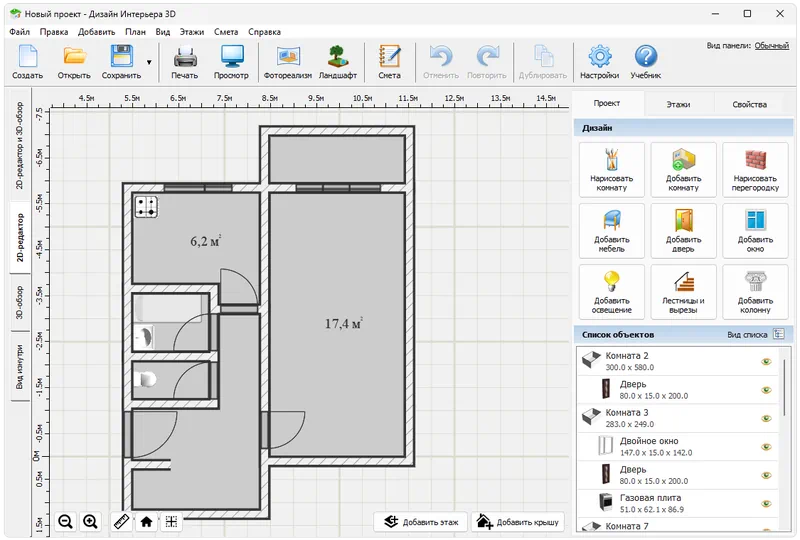Click the Дублировать toolbar icon
The image size is (800, 540).
tap(543, 62)
